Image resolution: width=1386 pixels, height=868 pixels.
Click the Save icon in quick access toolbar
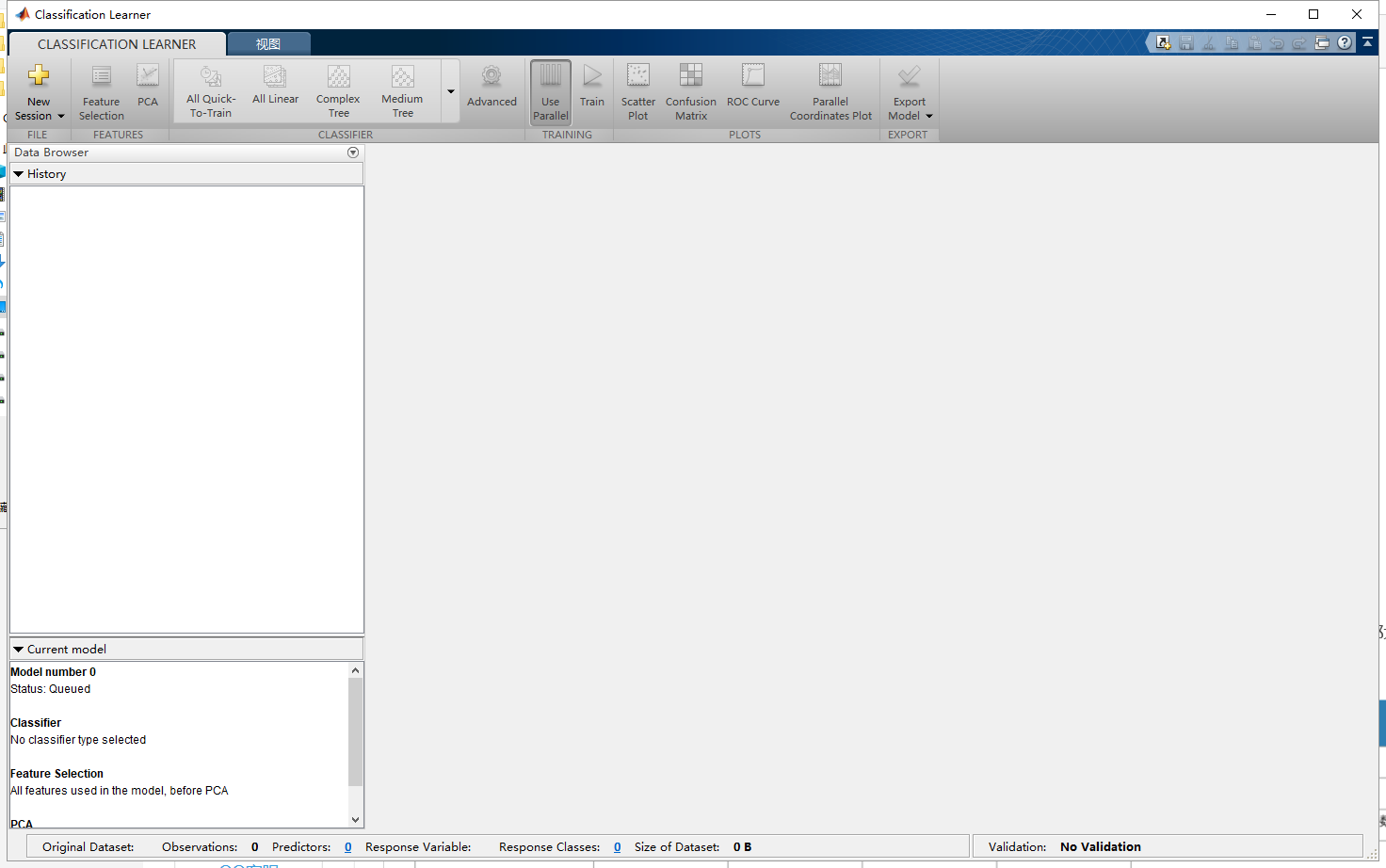1186,43
